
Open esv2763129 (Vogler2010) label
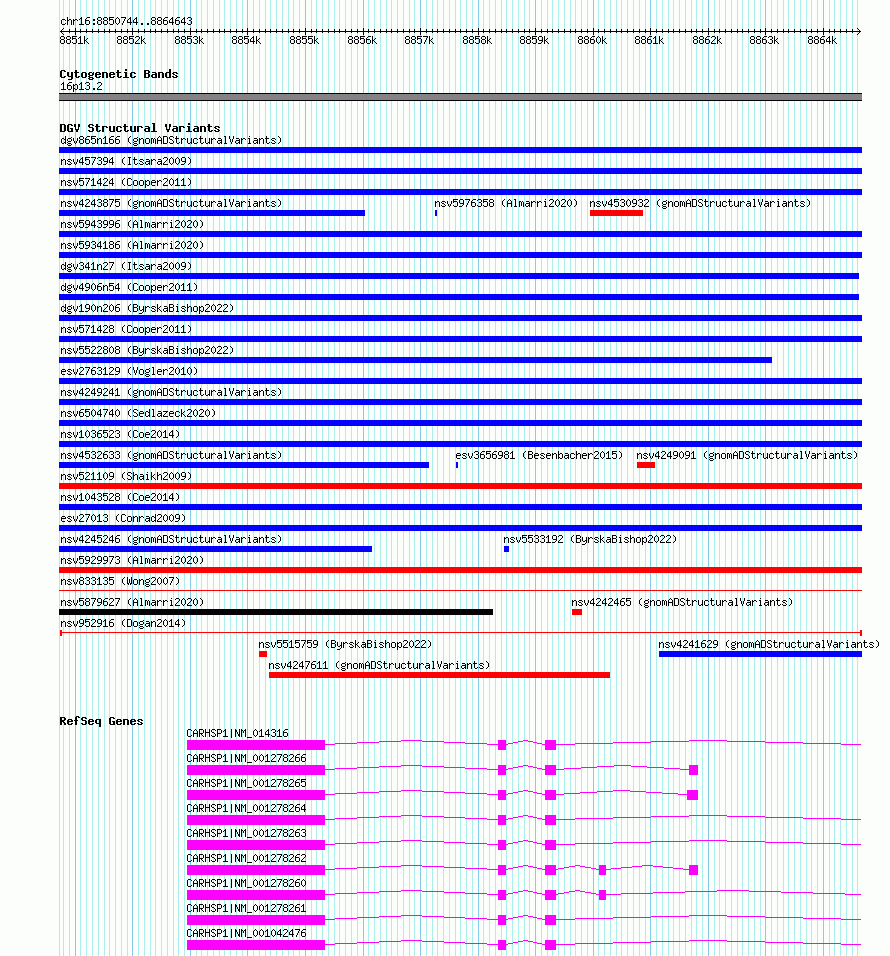tap(129, 371)
